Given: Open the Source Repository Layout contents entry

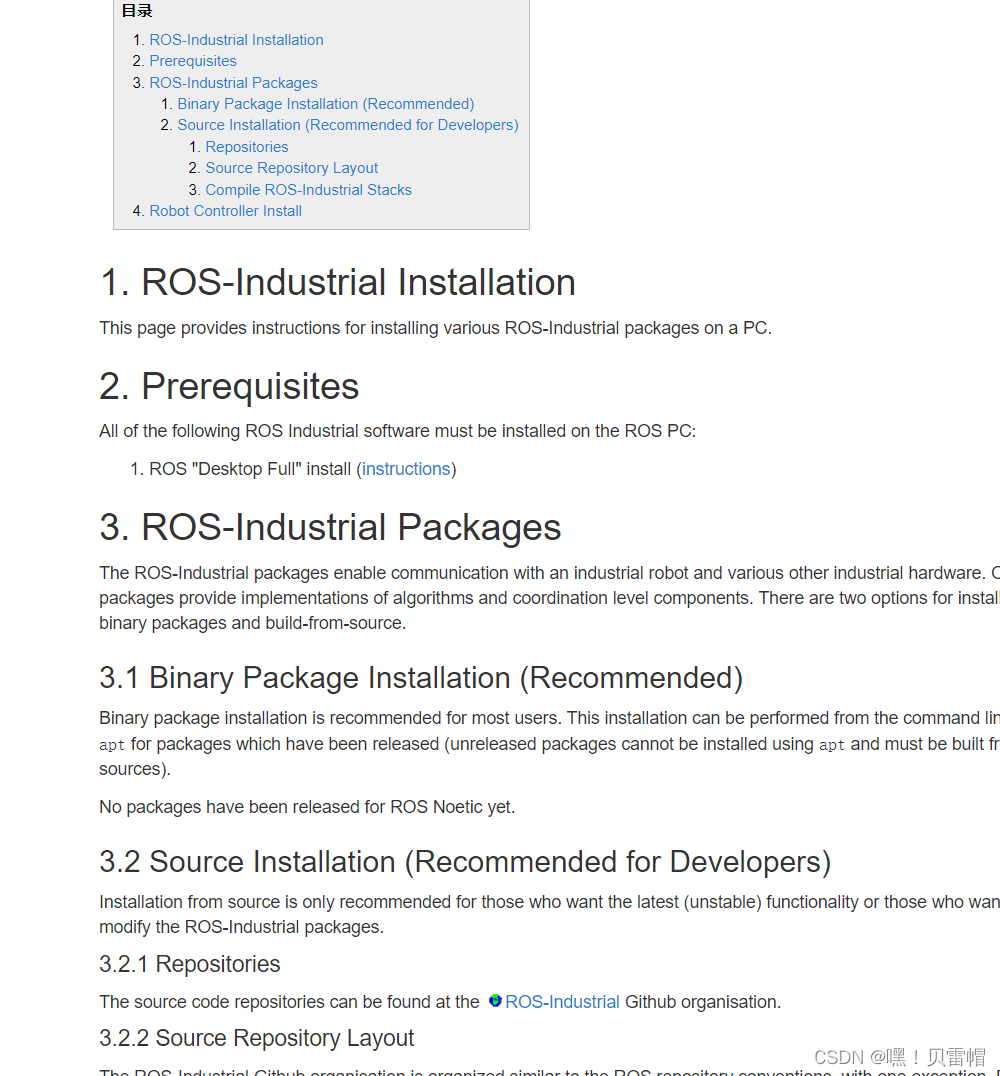Looking at the screenshot, I should pos(291,167).
